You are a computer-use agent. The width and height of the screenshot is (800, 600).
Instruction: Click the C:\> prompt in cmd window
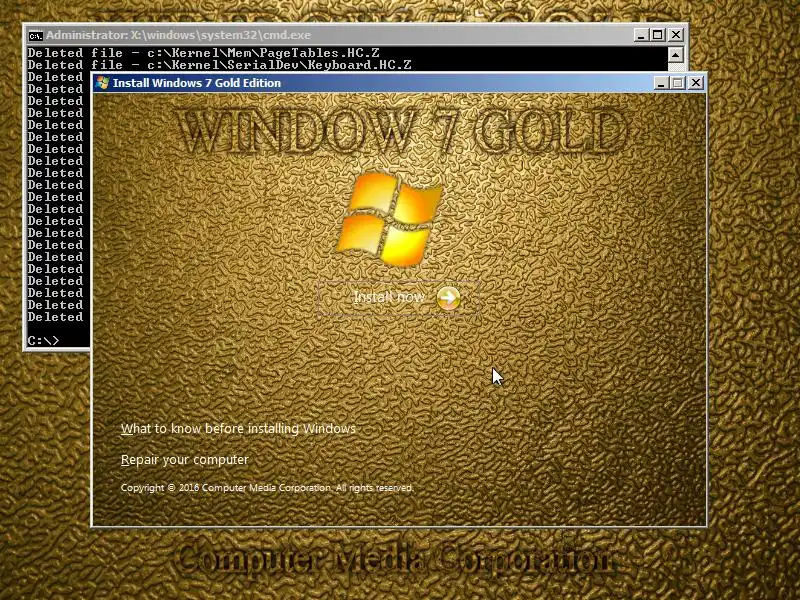pos(43,340)
